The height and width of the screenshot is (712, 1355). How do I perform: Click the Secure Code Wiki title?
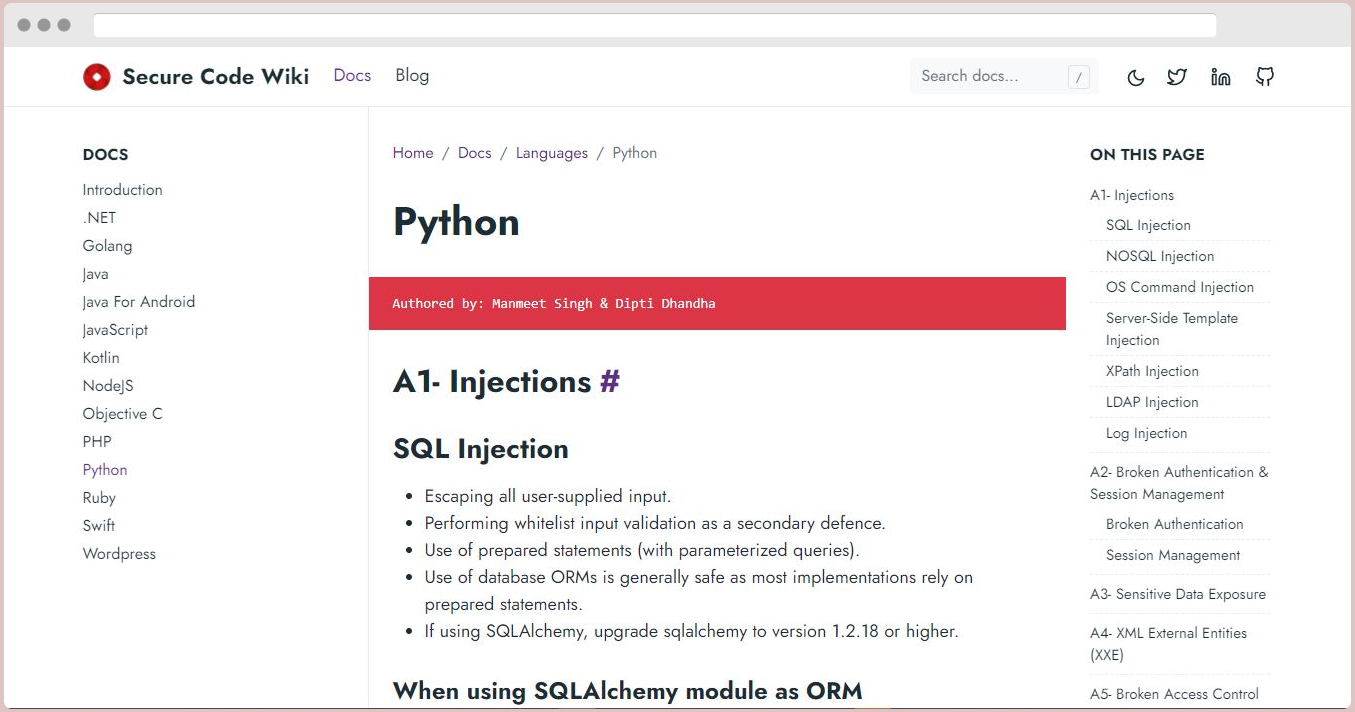pos(216,77)
